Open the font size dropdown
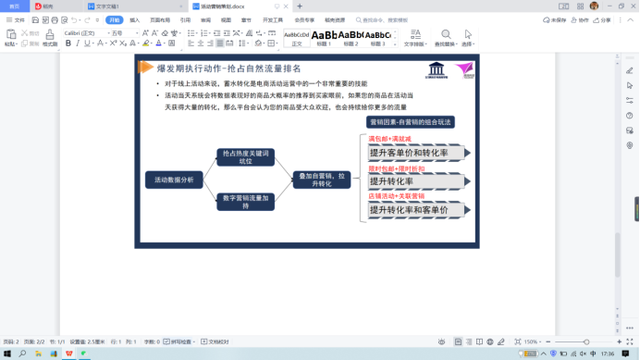This screenshot has width=640, height=360. 125,33
